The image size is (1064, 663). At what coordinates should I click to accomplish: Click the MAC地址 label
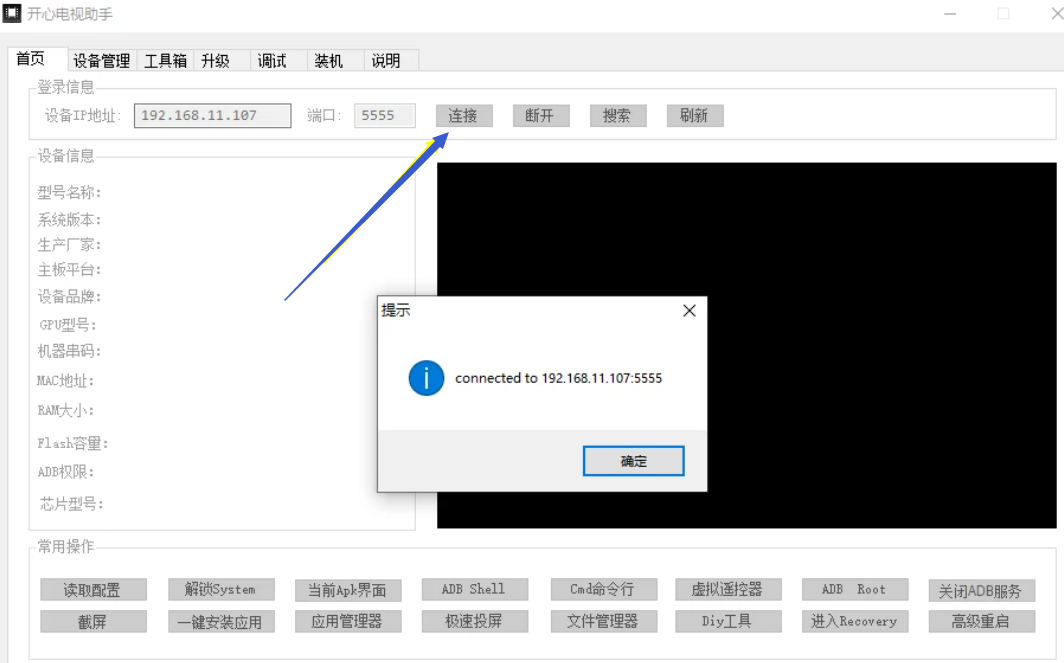pyautogui.click(x=65, y=381)
